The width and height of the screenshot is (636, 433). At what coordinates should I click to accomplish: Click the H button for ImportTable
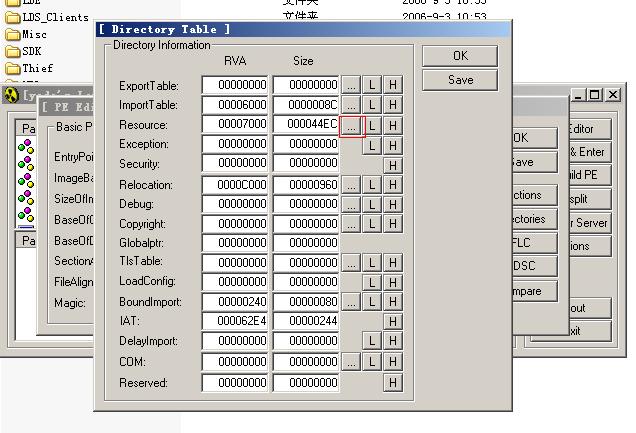tap(393, 105)
